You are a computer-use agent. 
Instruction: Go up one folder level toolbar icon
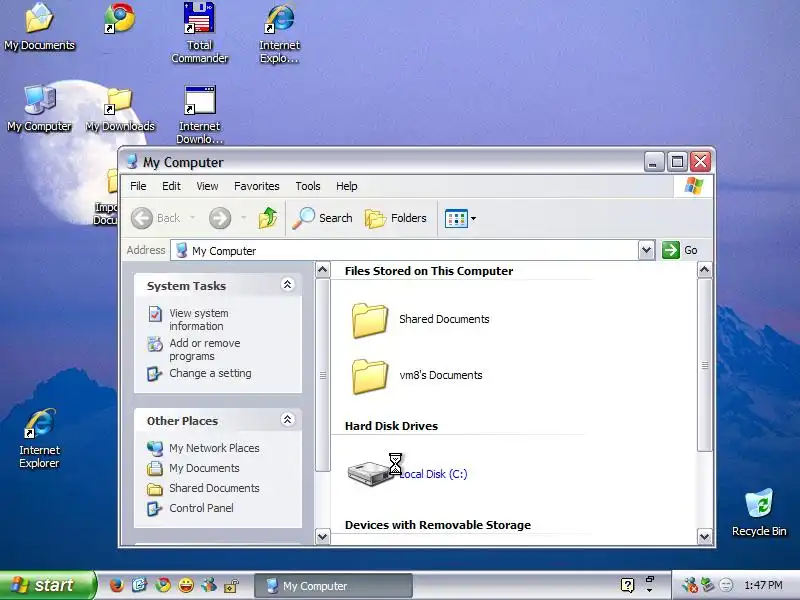point(268,218)
